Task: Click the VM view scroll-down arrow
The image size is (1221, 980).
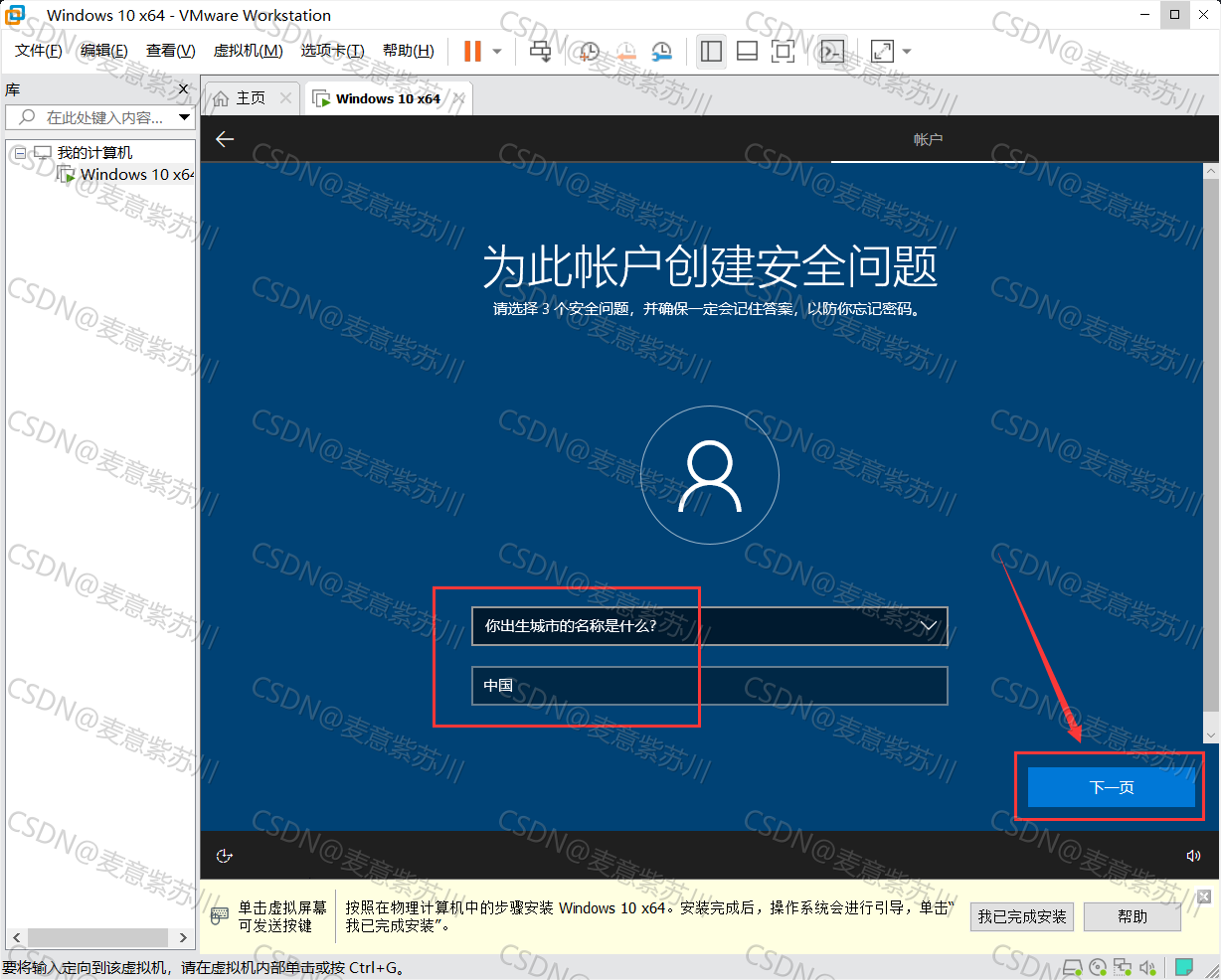Action: point(1210,736)
